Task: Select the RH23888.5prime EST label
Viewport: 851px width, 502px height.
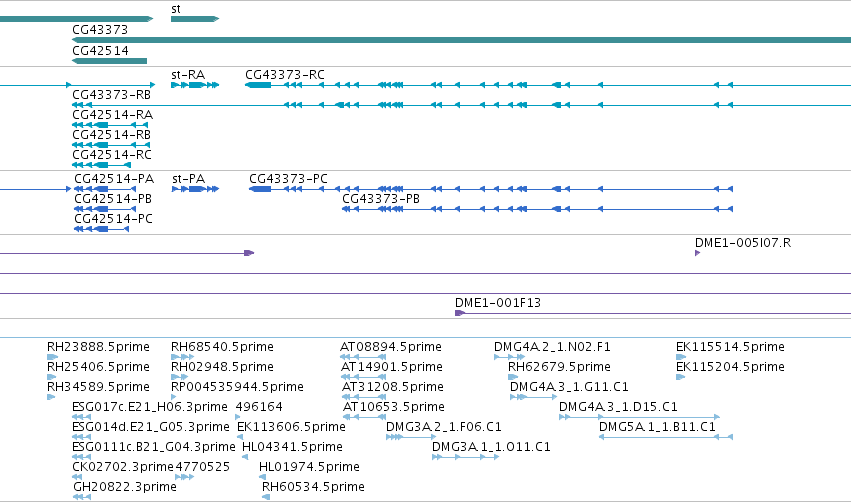Action: (98, 347)
